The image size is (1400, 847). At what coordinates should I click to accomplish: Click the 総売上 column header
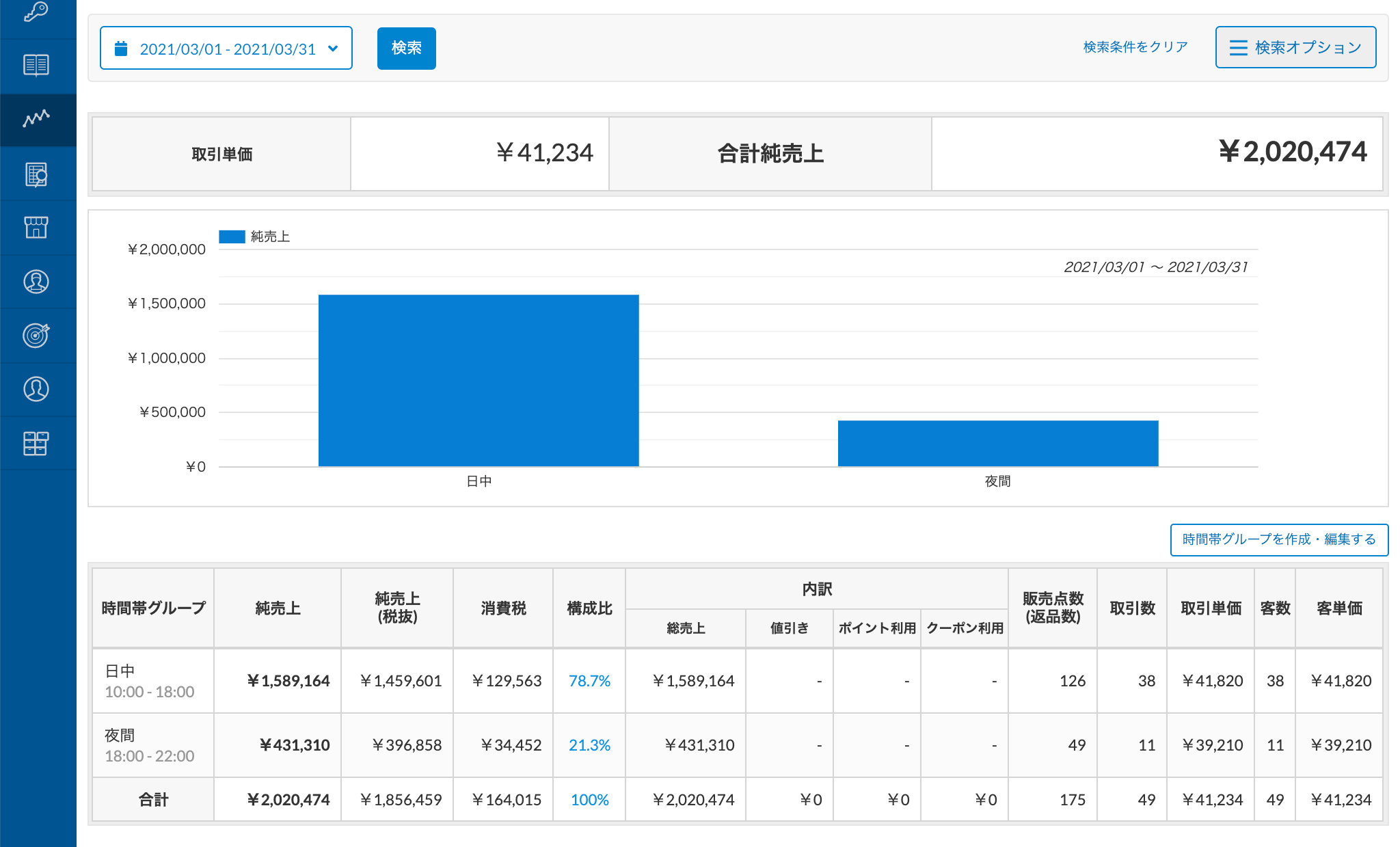[x=686, y=628]
